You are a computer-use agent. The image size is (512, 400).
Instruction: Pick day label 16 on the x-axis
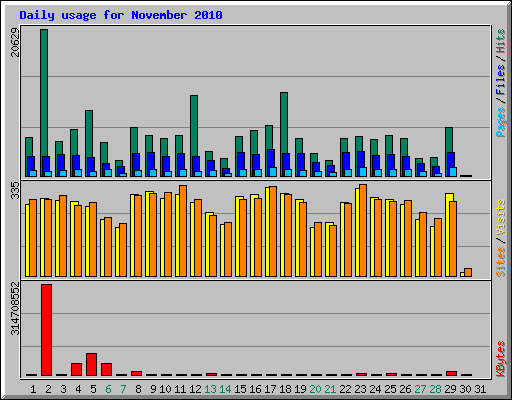tap(255, 389)
